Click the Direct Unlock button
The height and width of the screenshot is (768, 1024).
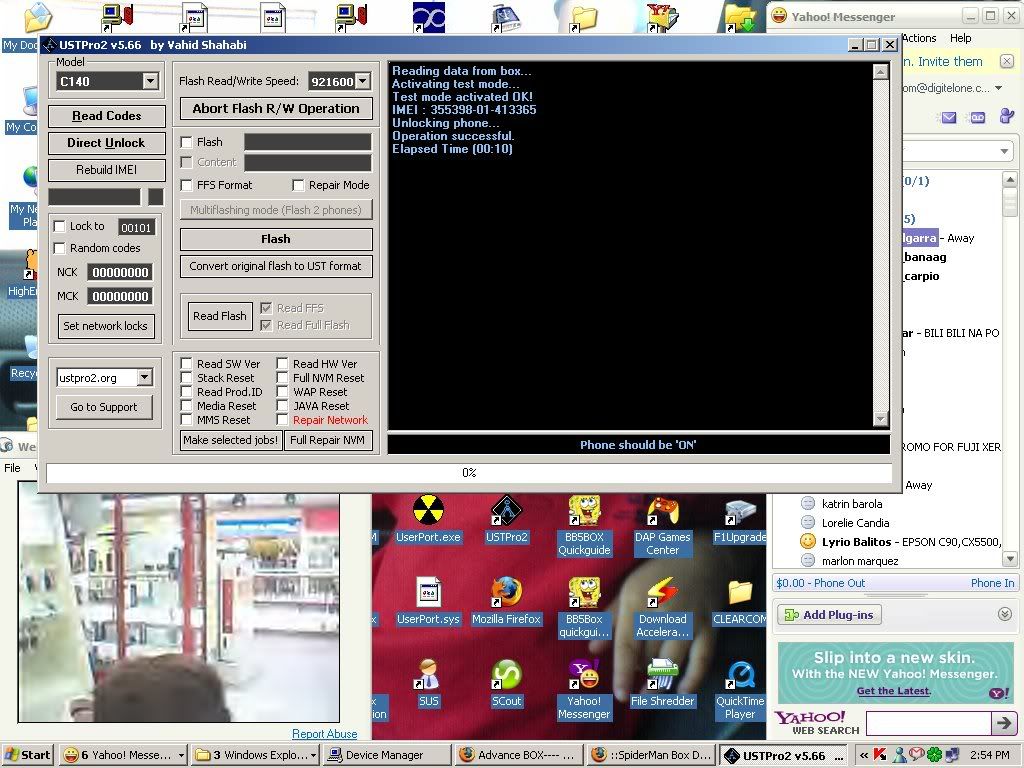pyautogui.click(x=106, y=143)
